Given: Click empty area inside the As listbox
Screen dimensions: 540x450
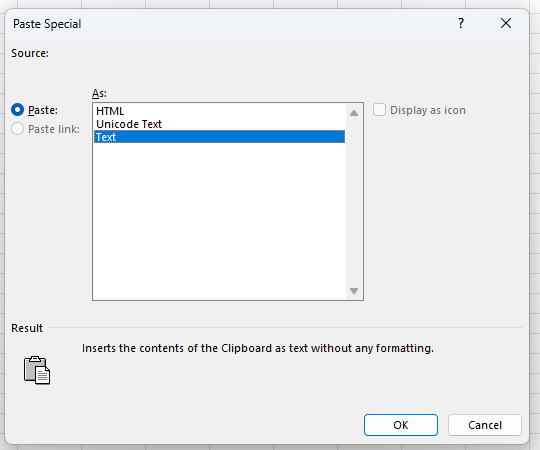Looking at the screenshot, I should coord(219,220).
